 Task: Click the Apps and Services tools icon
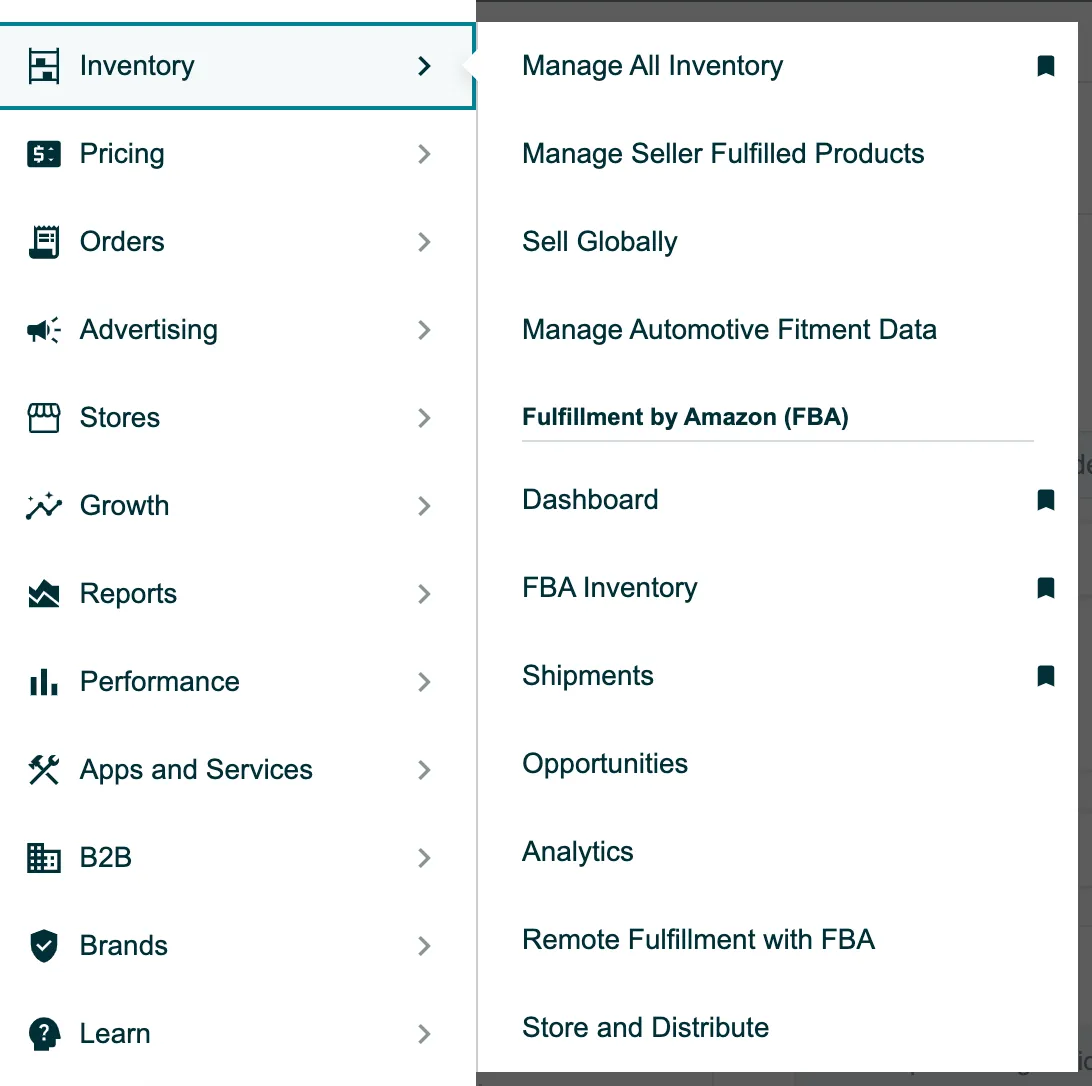coord(44,770)
